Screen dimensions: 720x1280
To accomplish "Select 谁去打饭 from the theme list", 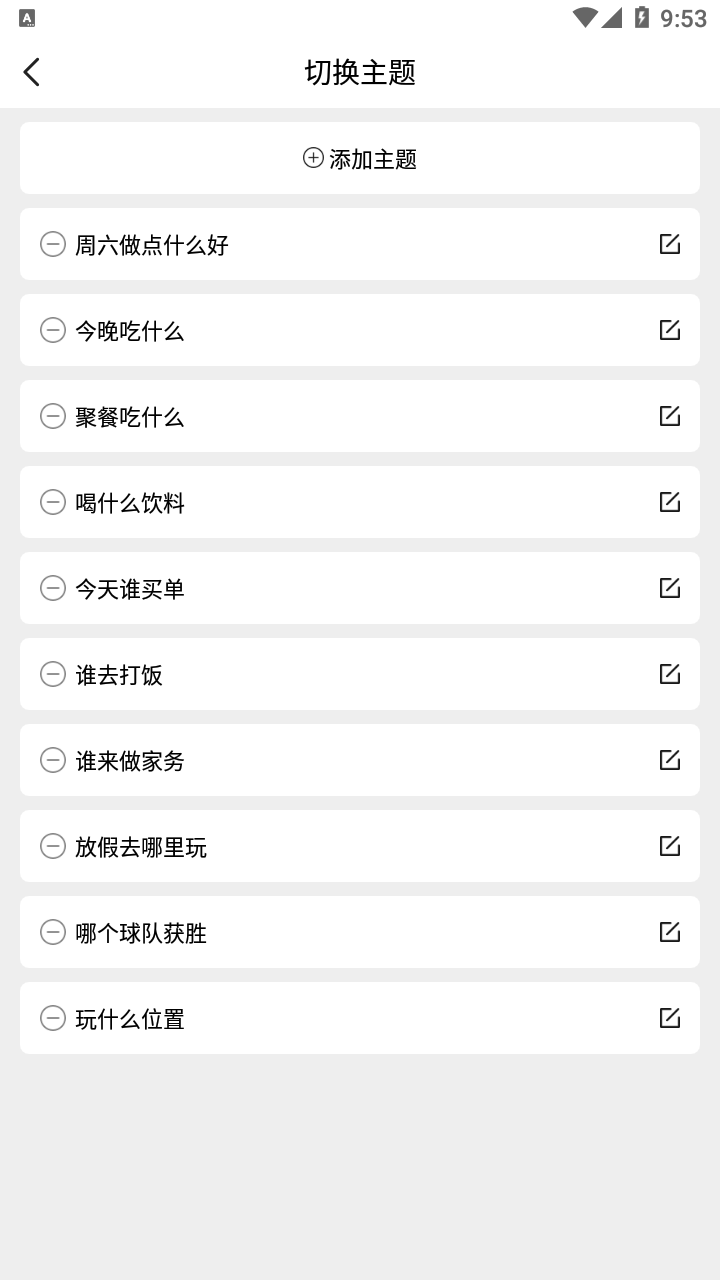I will [119, 675].
